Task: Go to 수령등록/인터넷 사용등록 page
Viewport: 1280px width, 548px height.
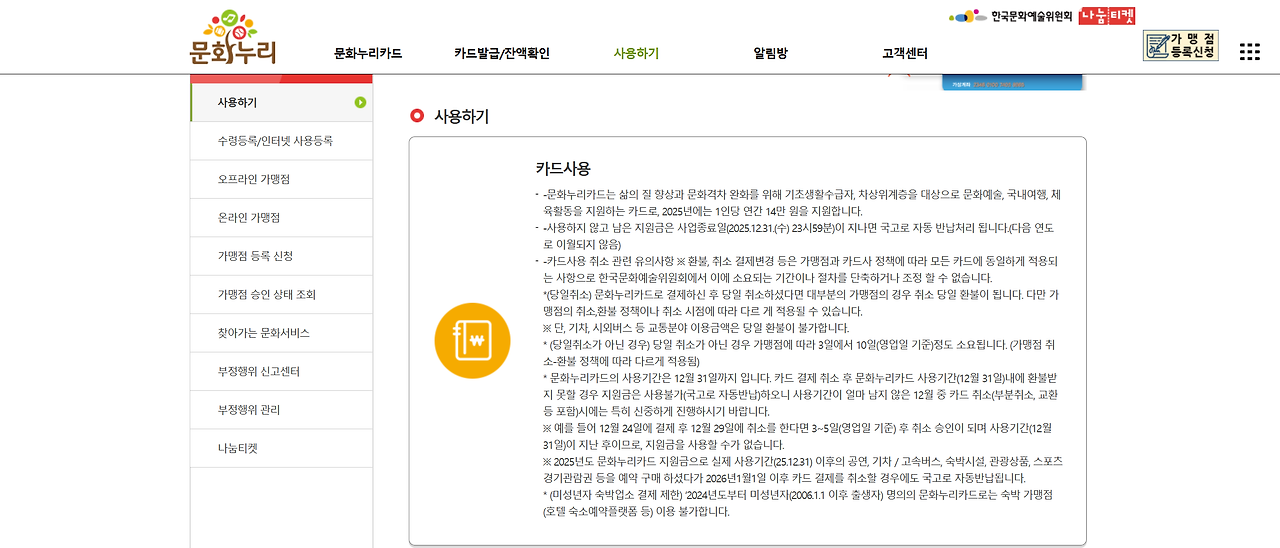Action: 281,141
